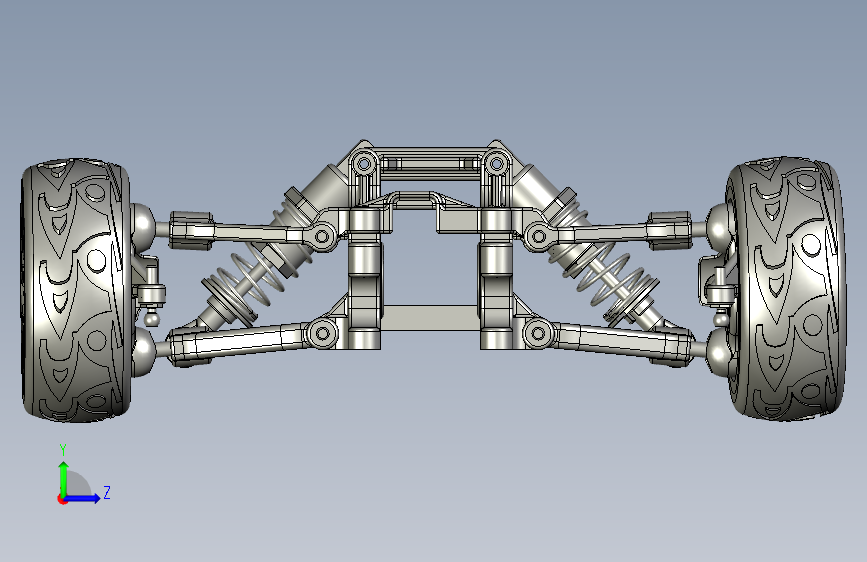The height and width of the screenshot is (562, 867).
Task: Click the top cross brace of the center frame
Action: (430, 164)
